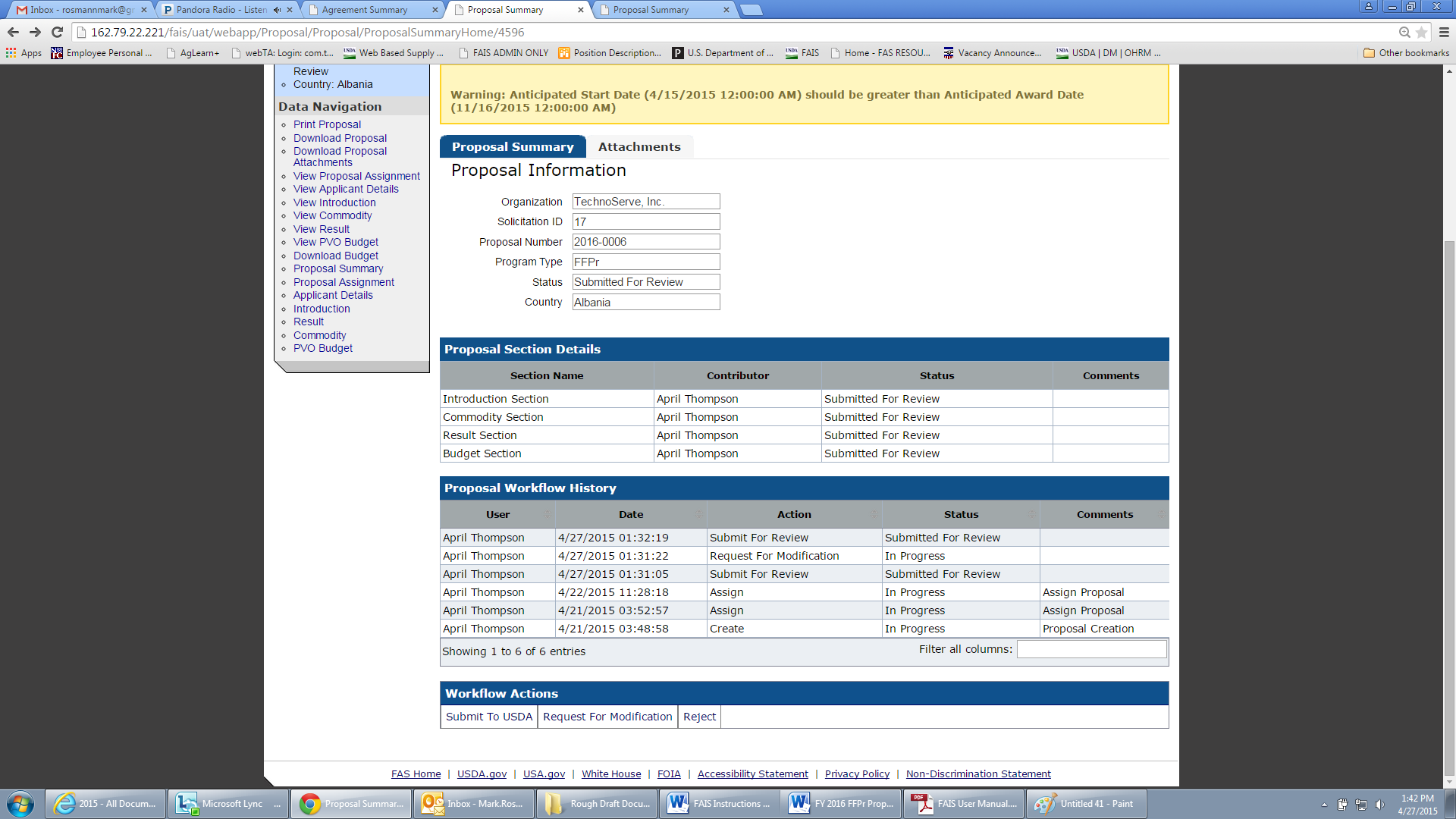Mute the Pandora Radio tab speaker icon
The image size is (1456, 819).
coord(277,10)
